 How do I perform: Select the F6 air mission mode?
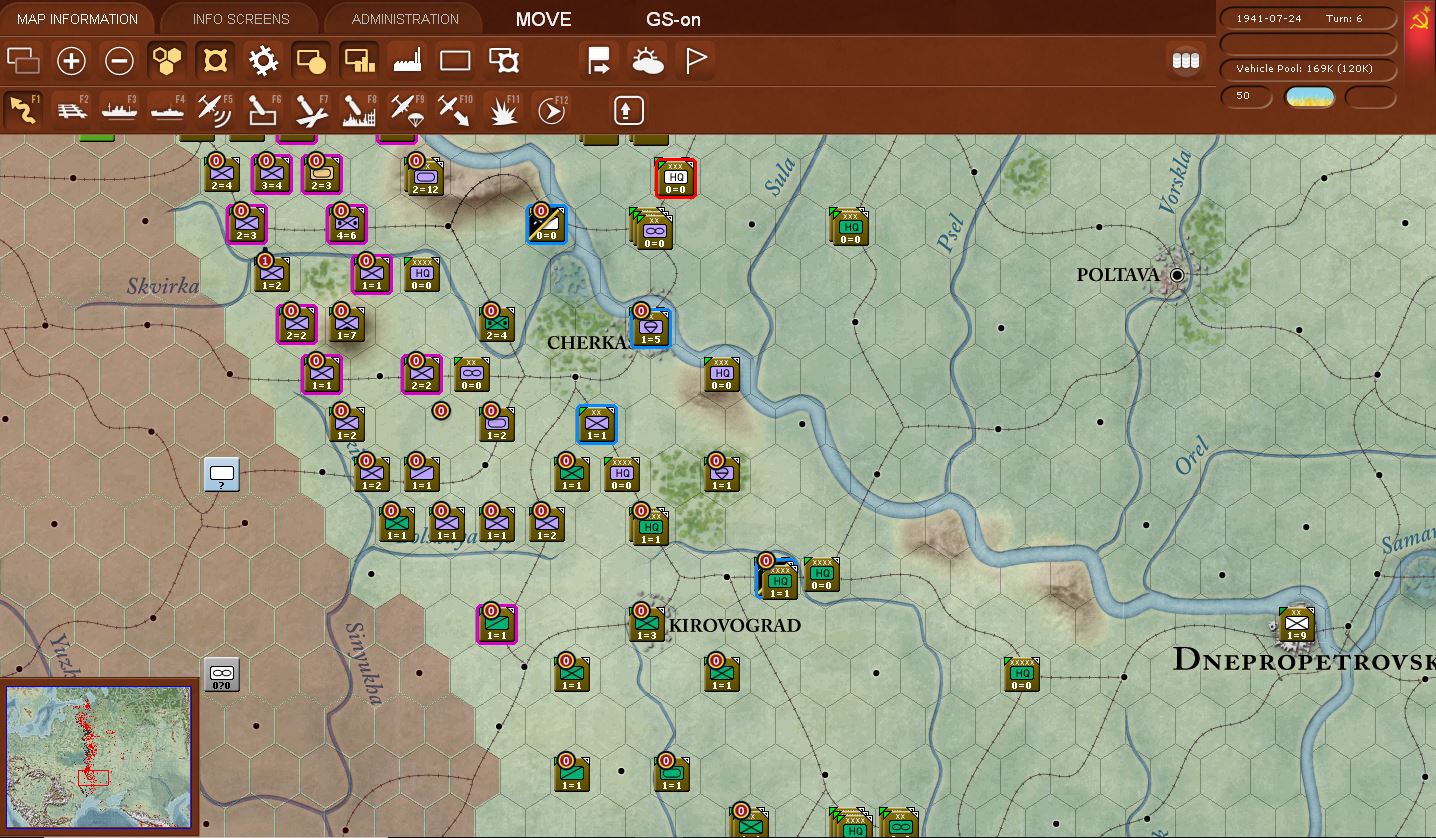[x=263, y=109]
